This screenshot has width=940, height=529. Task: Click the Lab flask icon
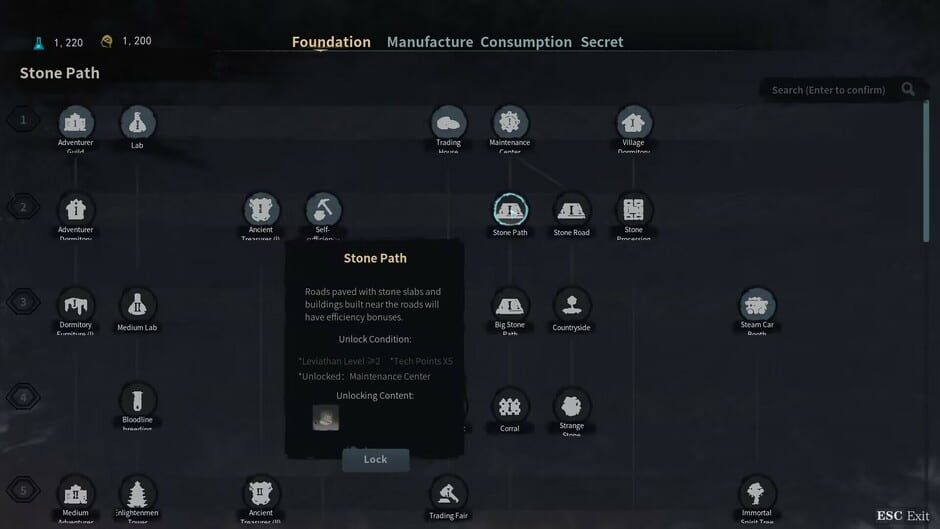(x=137, y=123)
